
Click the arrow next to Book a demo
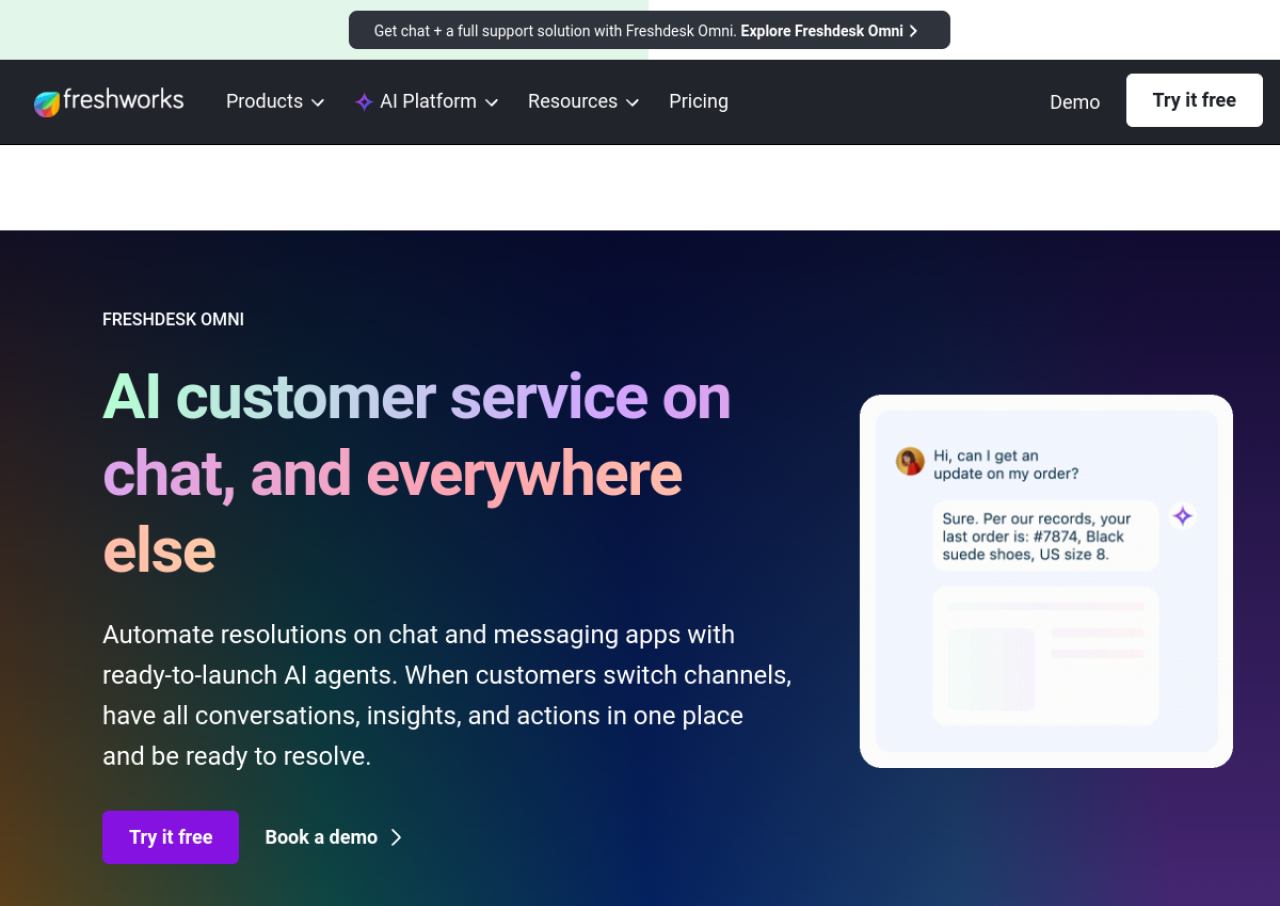coord(396,837)
